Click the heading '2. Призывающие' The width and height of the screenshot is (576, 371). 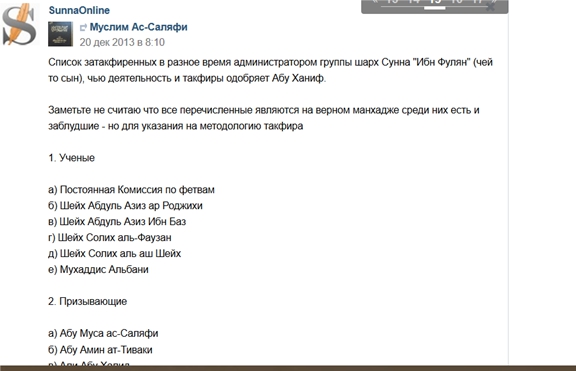tap(87, 302)
